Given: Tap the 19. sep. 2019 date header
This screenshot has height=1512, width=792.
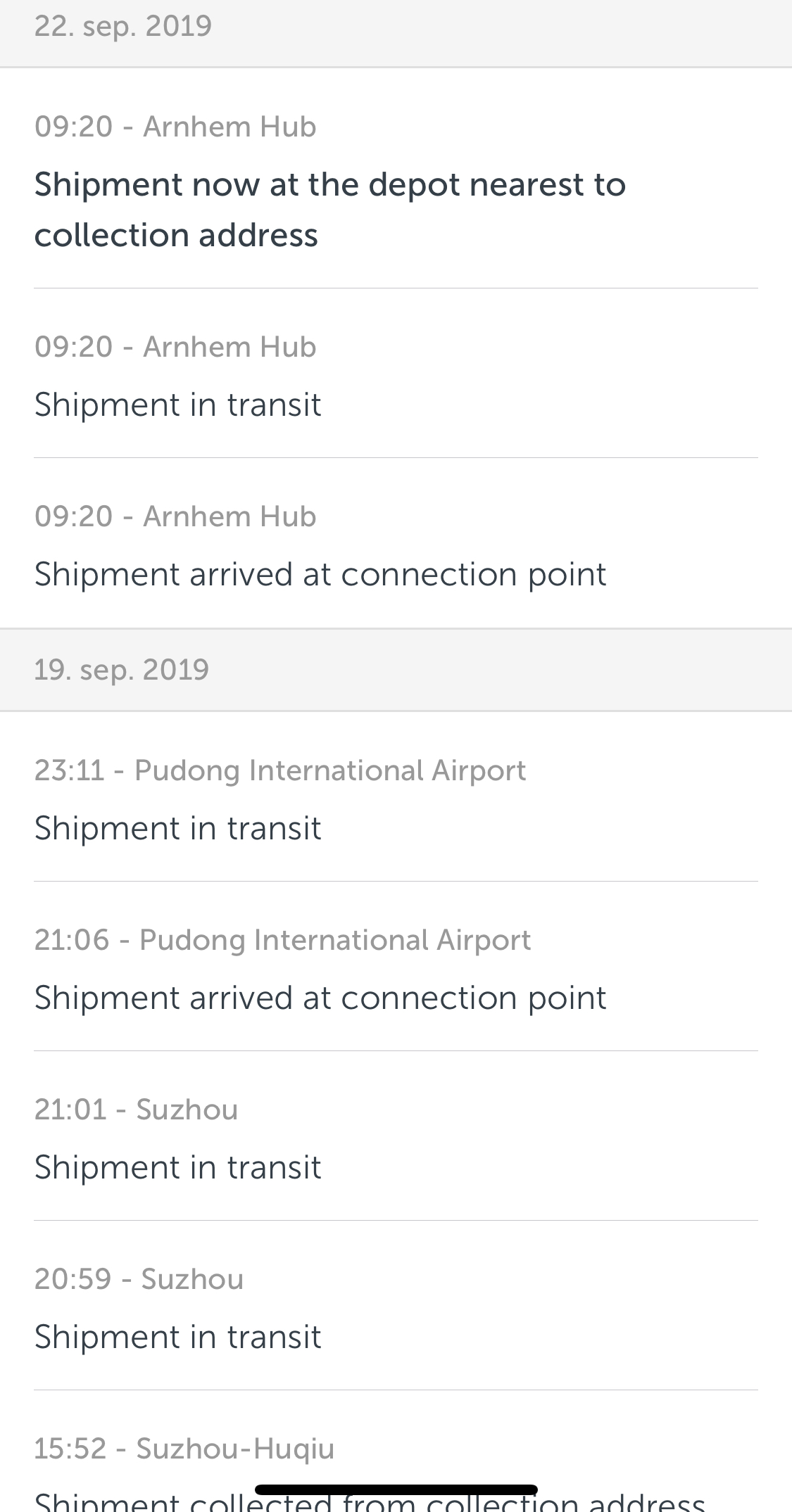Looking at the screenshot, I should 122,669.
